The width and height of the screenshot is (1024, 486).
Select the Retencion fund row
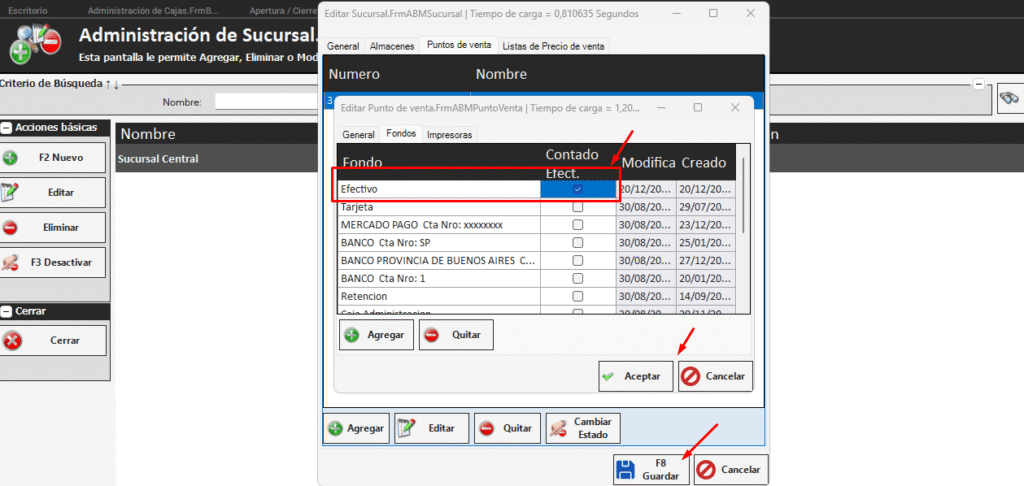437,297
